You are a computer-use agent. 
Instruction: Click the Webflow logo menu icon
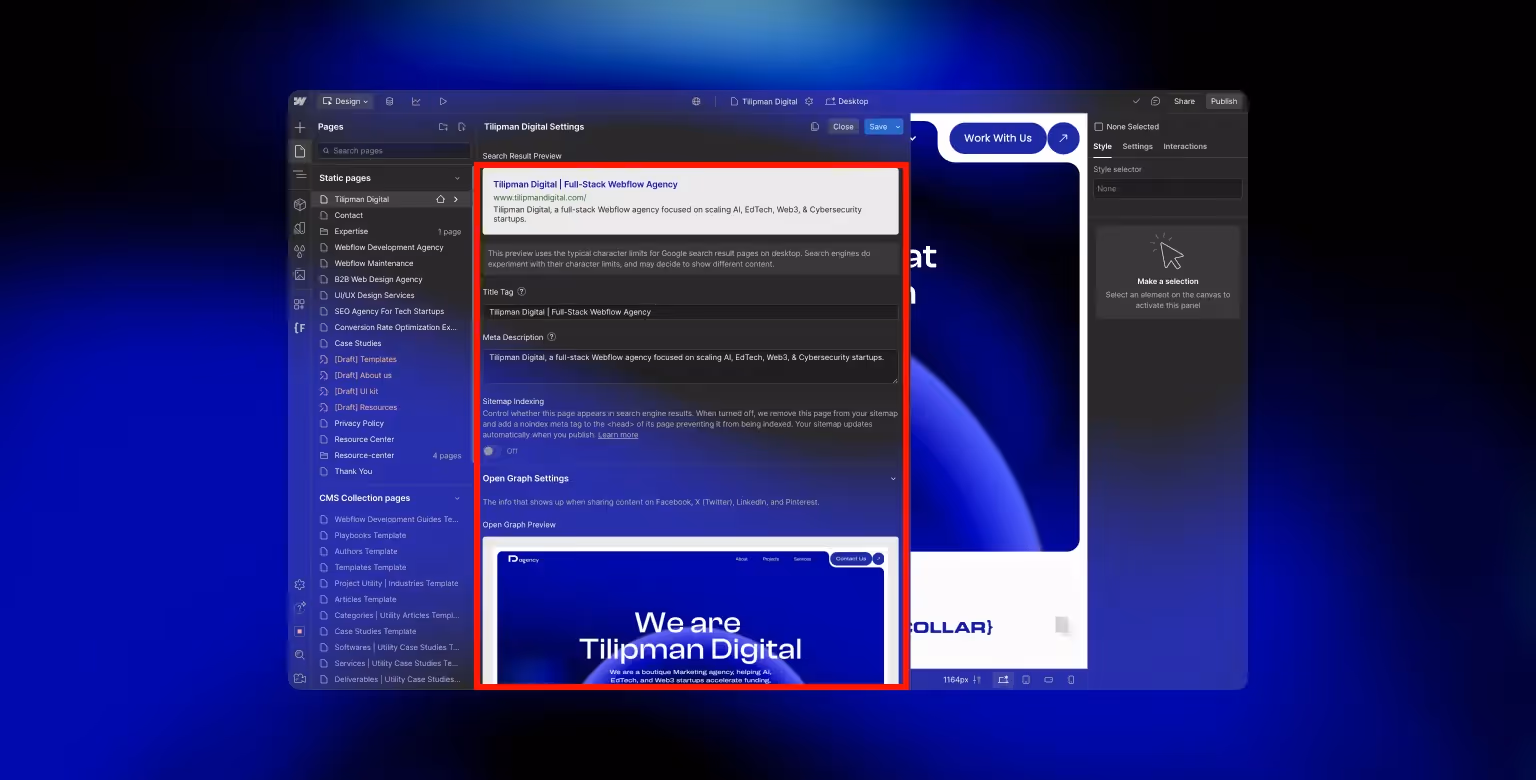click(x=299, y=101)
